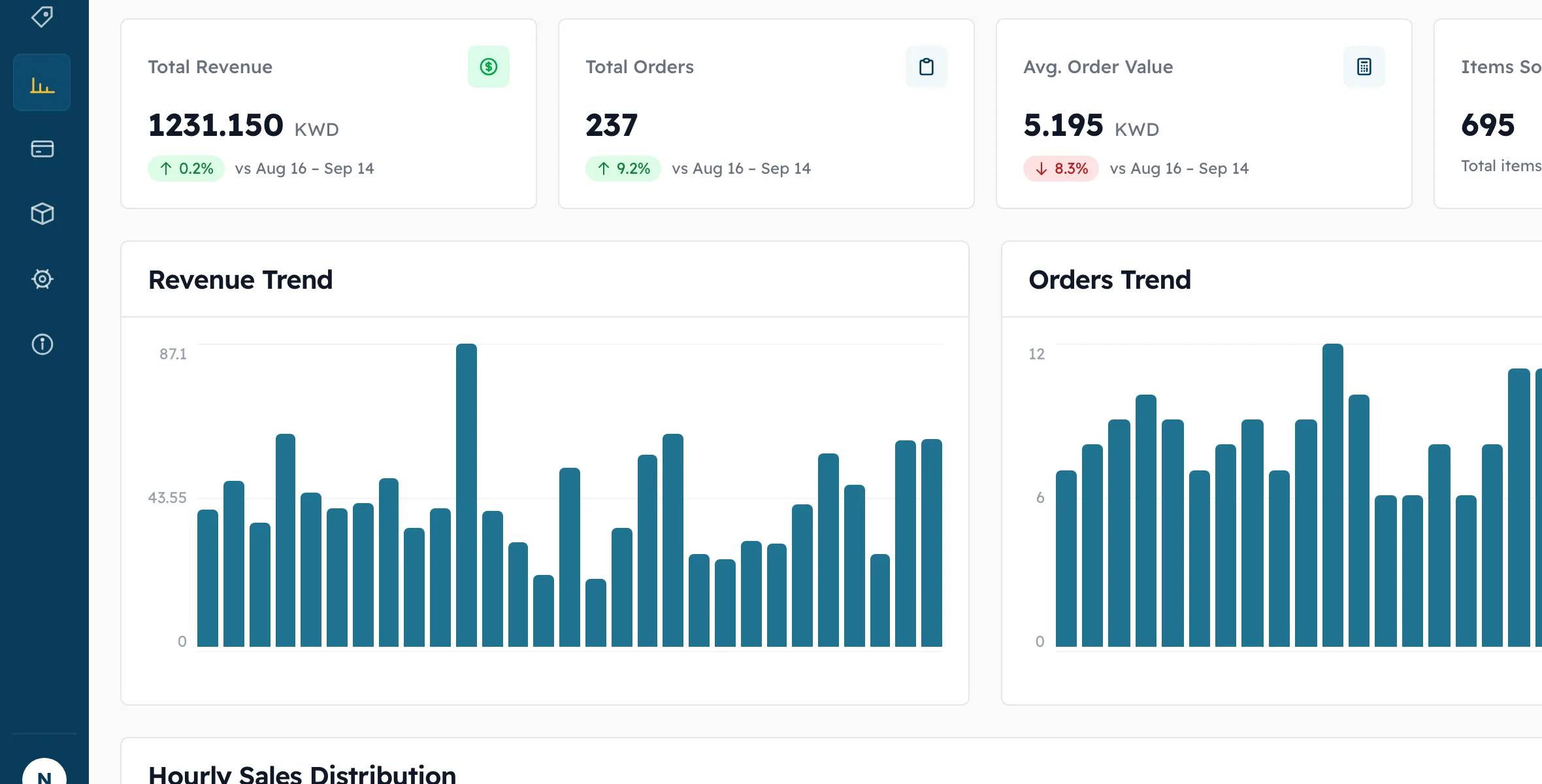Screen dimensions: 1542x784
Task: Click the calculator icon in Avg. Order Value
Action: (x=1364, y=67)
